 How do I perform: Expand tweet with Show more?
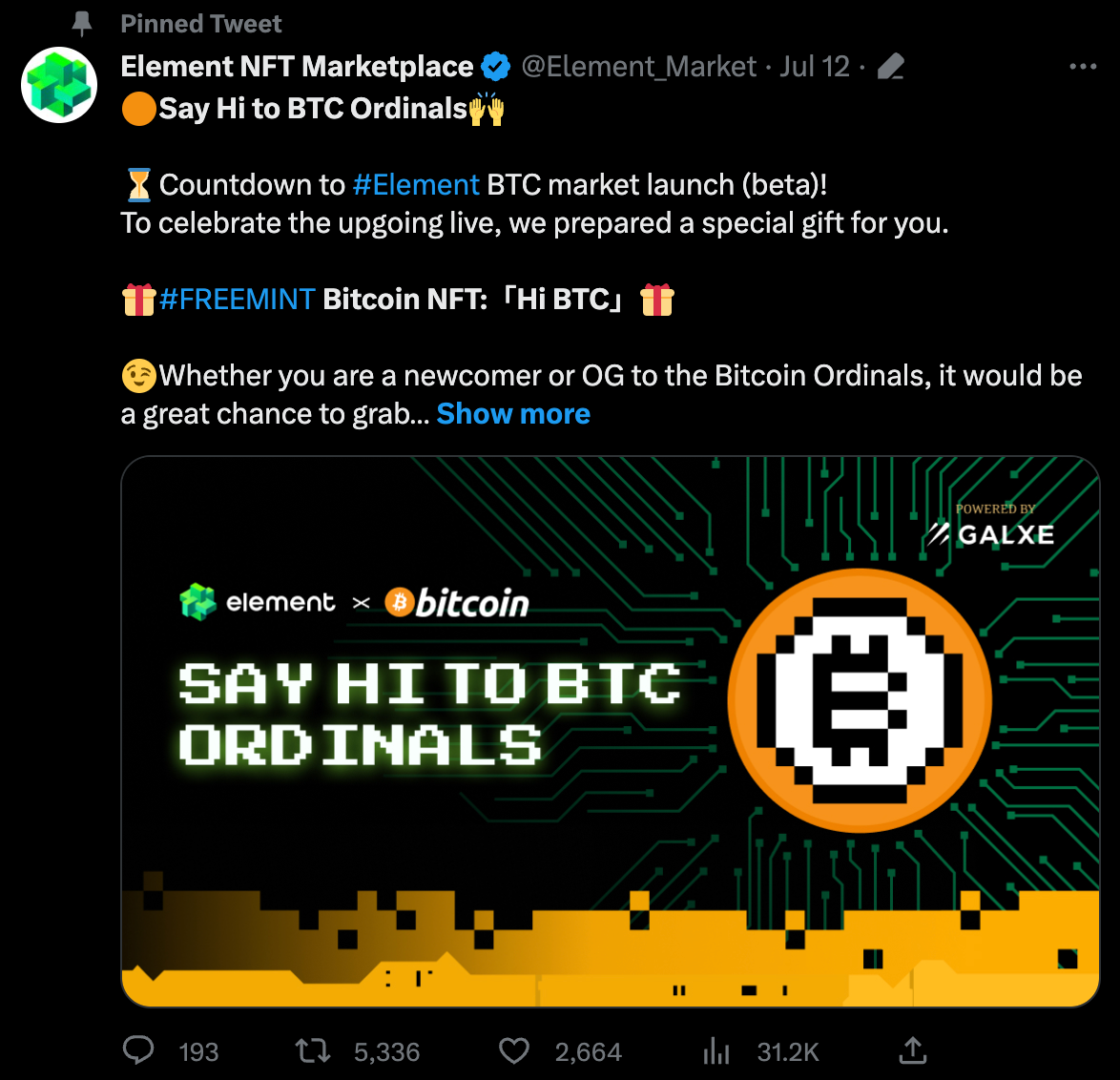pyautogui.click(x=513, y=413)
